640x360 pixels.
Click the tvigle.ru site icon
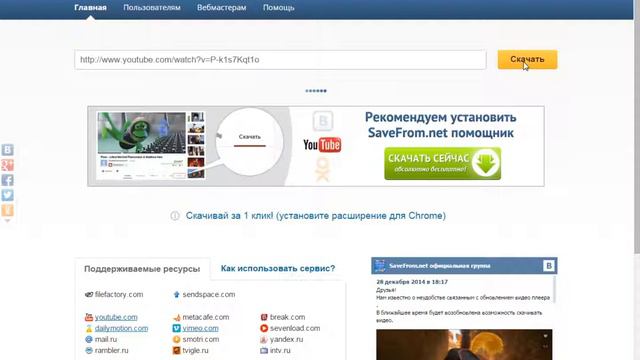(x=176, y=350)
